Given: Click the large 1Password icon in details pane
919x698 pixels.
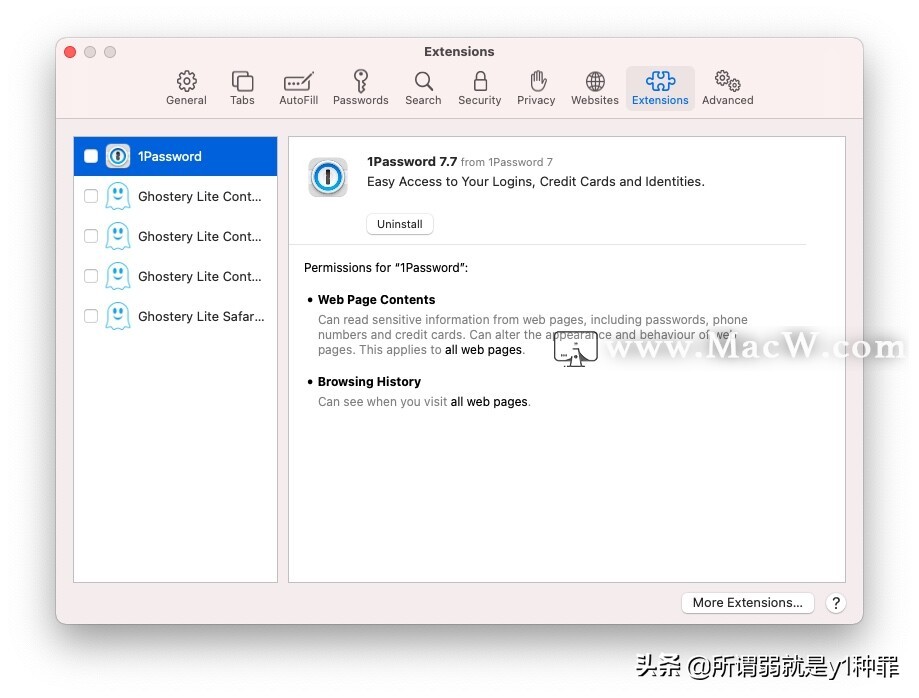Looking at the screenshot, I should pos(328,177).
